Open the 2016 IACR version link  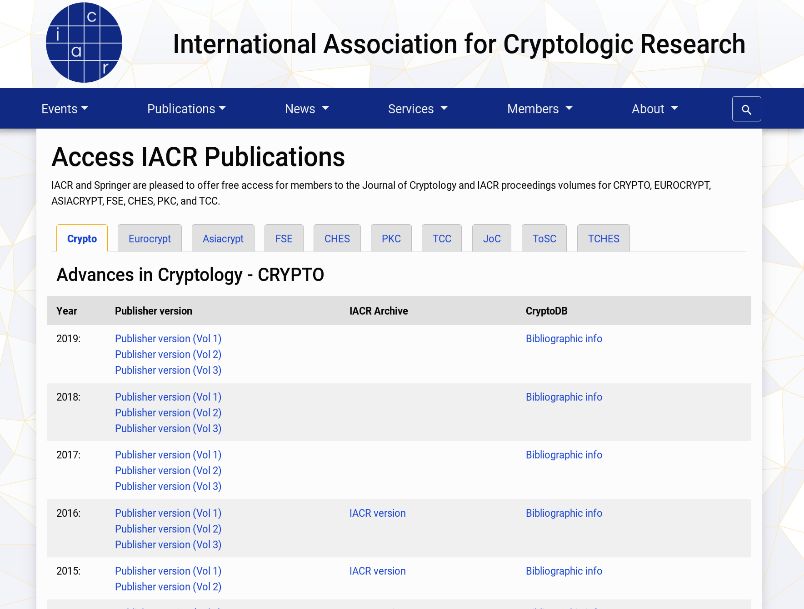[x=377, y=513]
